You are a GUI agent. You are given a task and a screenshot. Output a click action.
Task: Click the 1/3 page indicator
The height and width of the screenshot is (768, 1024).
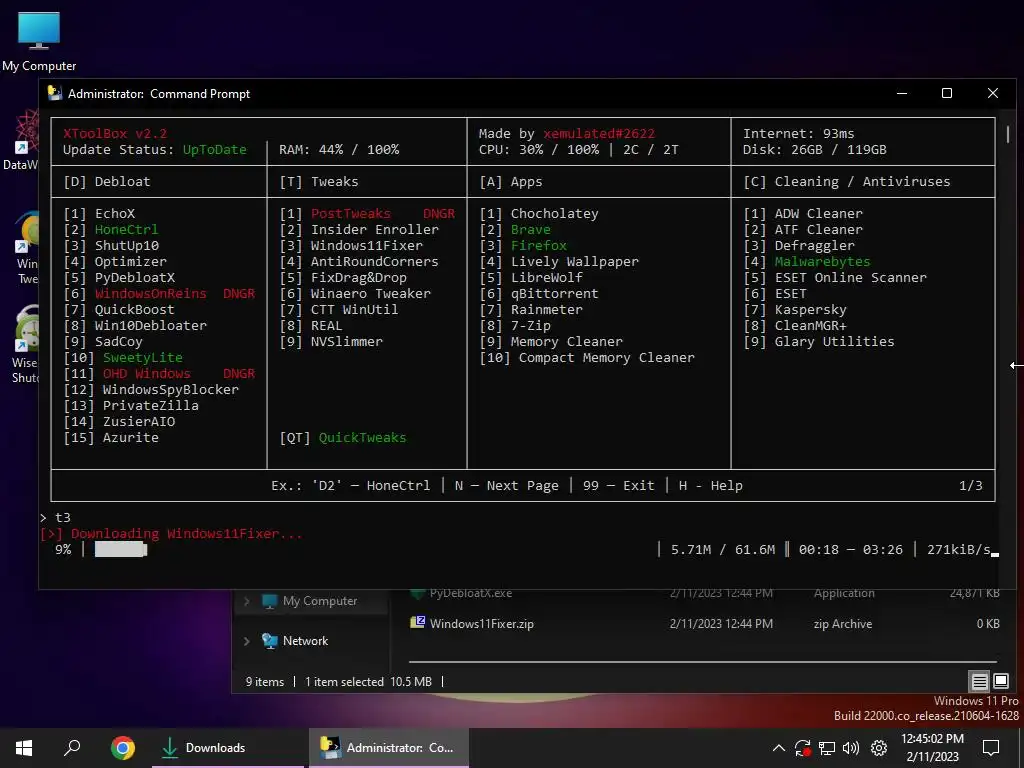coord(970,485)
